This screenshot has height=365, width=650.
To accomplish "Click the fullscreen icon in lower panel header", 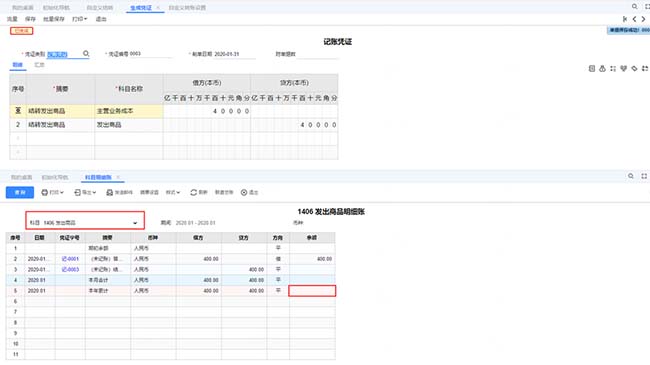I will (644, 176).
